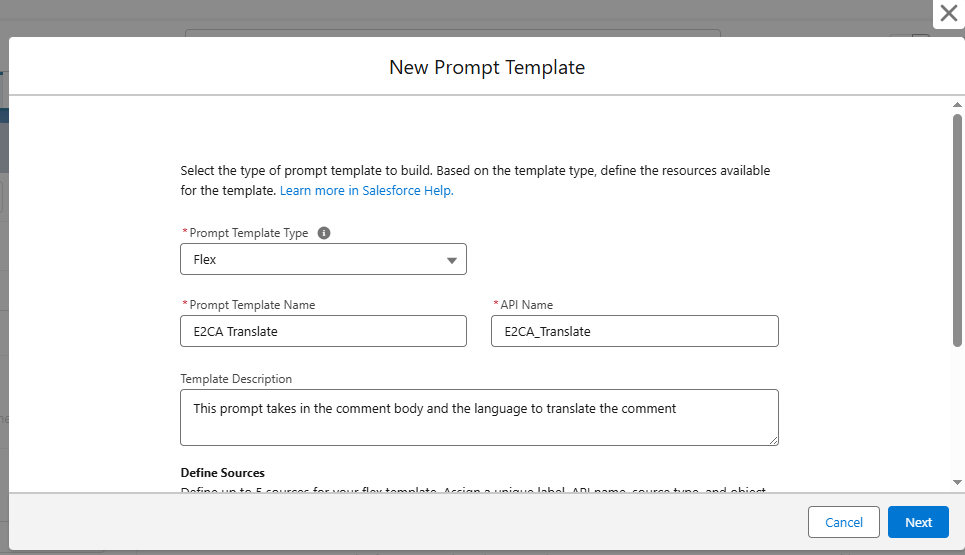Expand the Prompt Template Type dropdown arrow
965x555 pixels.
452,260
